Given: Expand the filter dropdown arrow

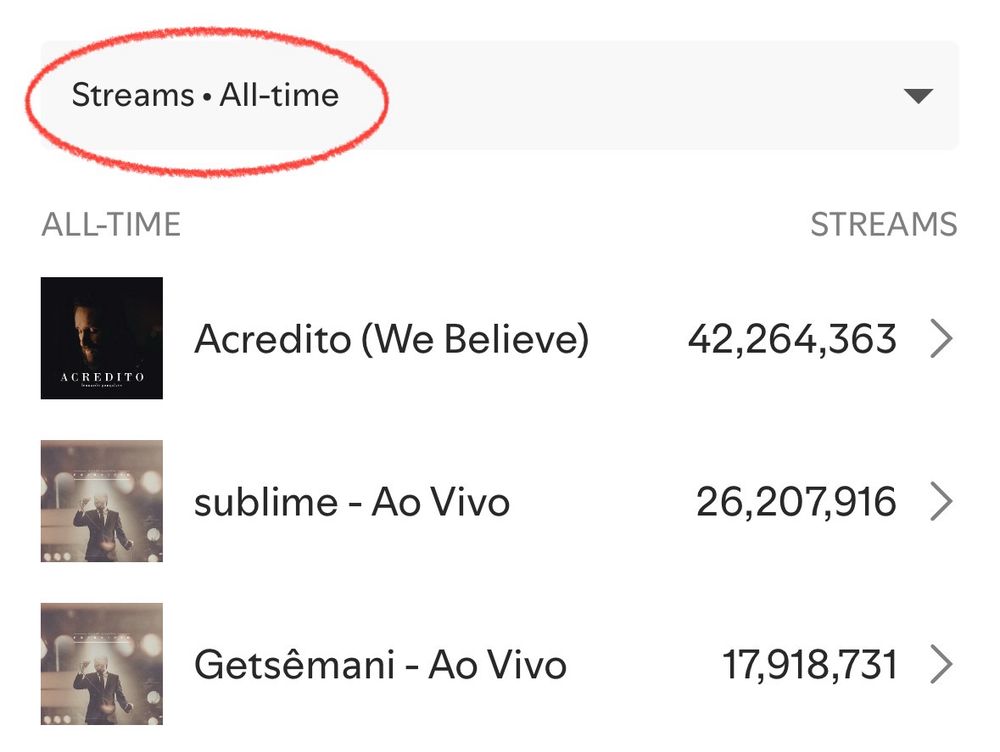Looking at the screenshot, I should click(917, 96).
